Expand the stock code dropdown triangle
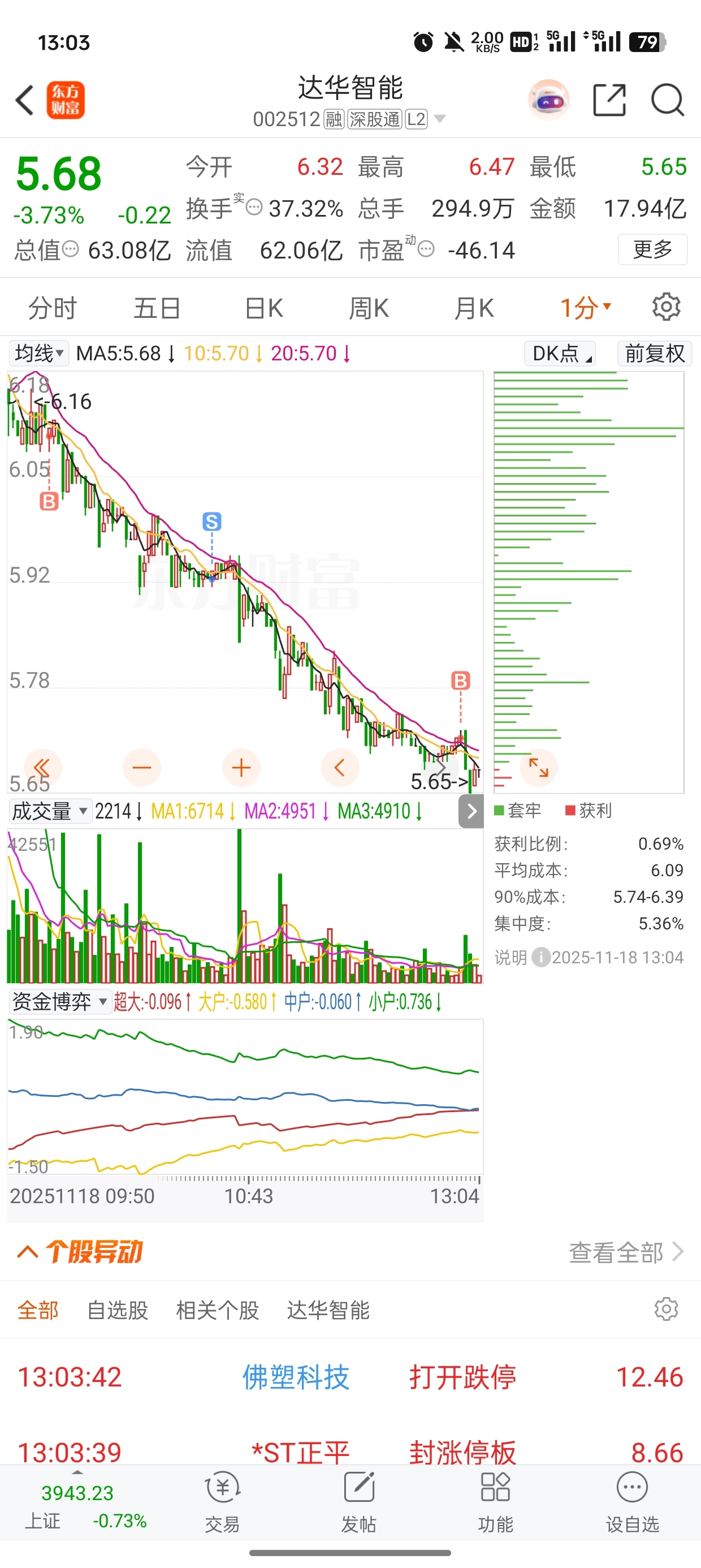701x1568 pixels. click(x=439, y=119)
